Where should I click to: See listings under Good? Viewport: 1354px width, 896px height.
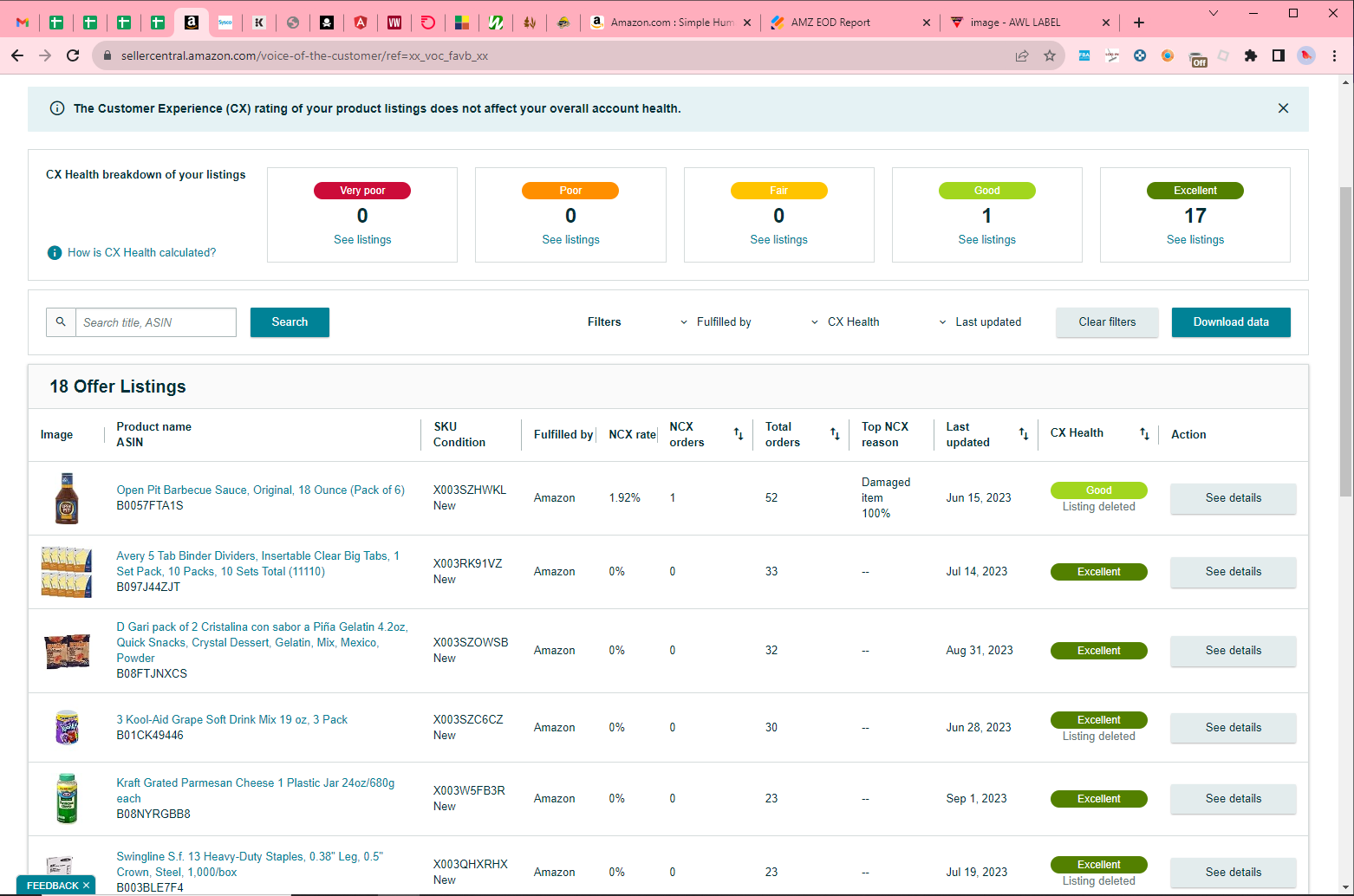point(986,240)
